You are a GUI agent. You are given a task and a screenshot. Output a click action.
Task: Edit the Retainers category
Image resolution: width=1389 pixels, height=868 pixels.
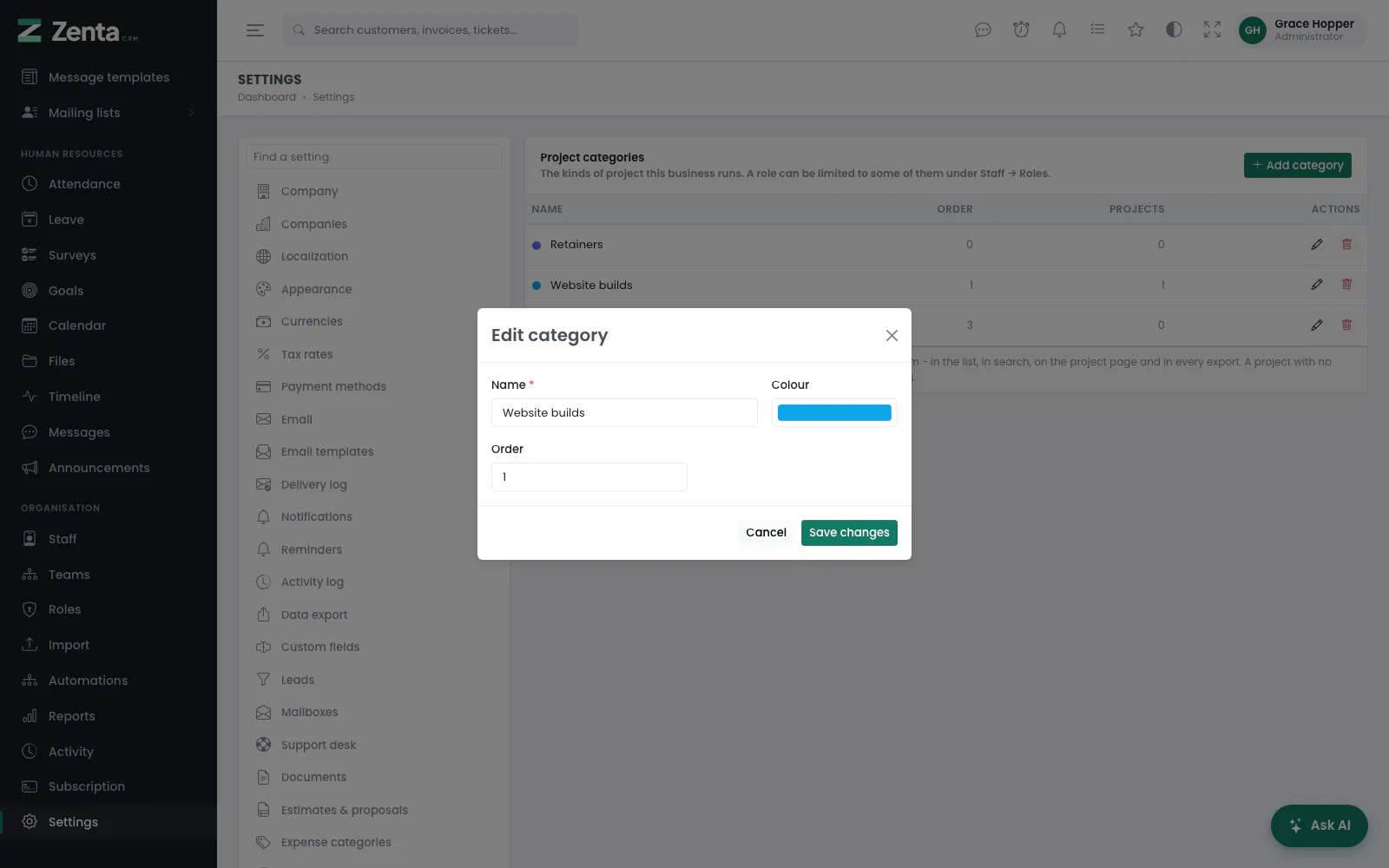pyautogui.click(x=1317, y=244)
